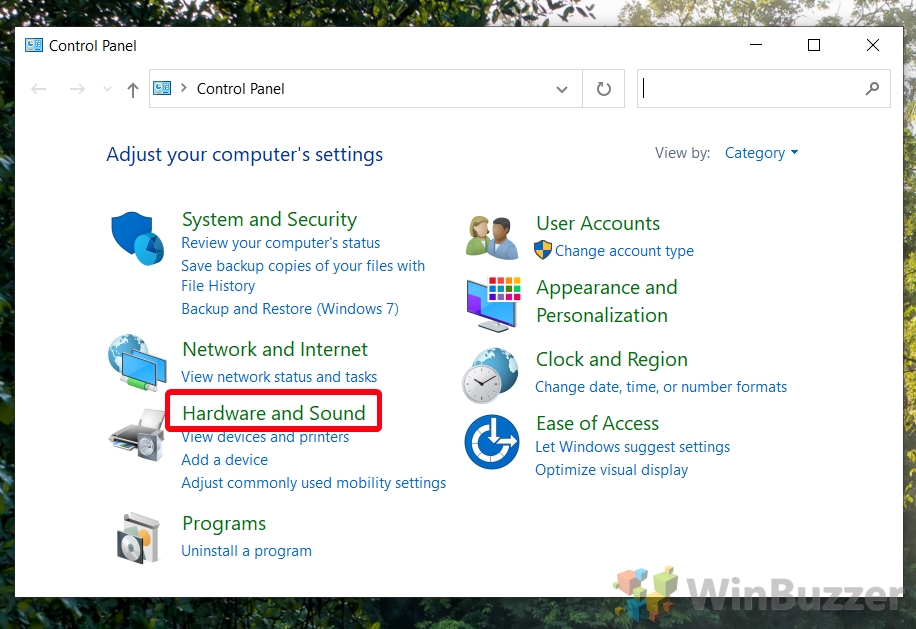916x629 pixels.
Task: Click the Add a device link
Action: 224,460
